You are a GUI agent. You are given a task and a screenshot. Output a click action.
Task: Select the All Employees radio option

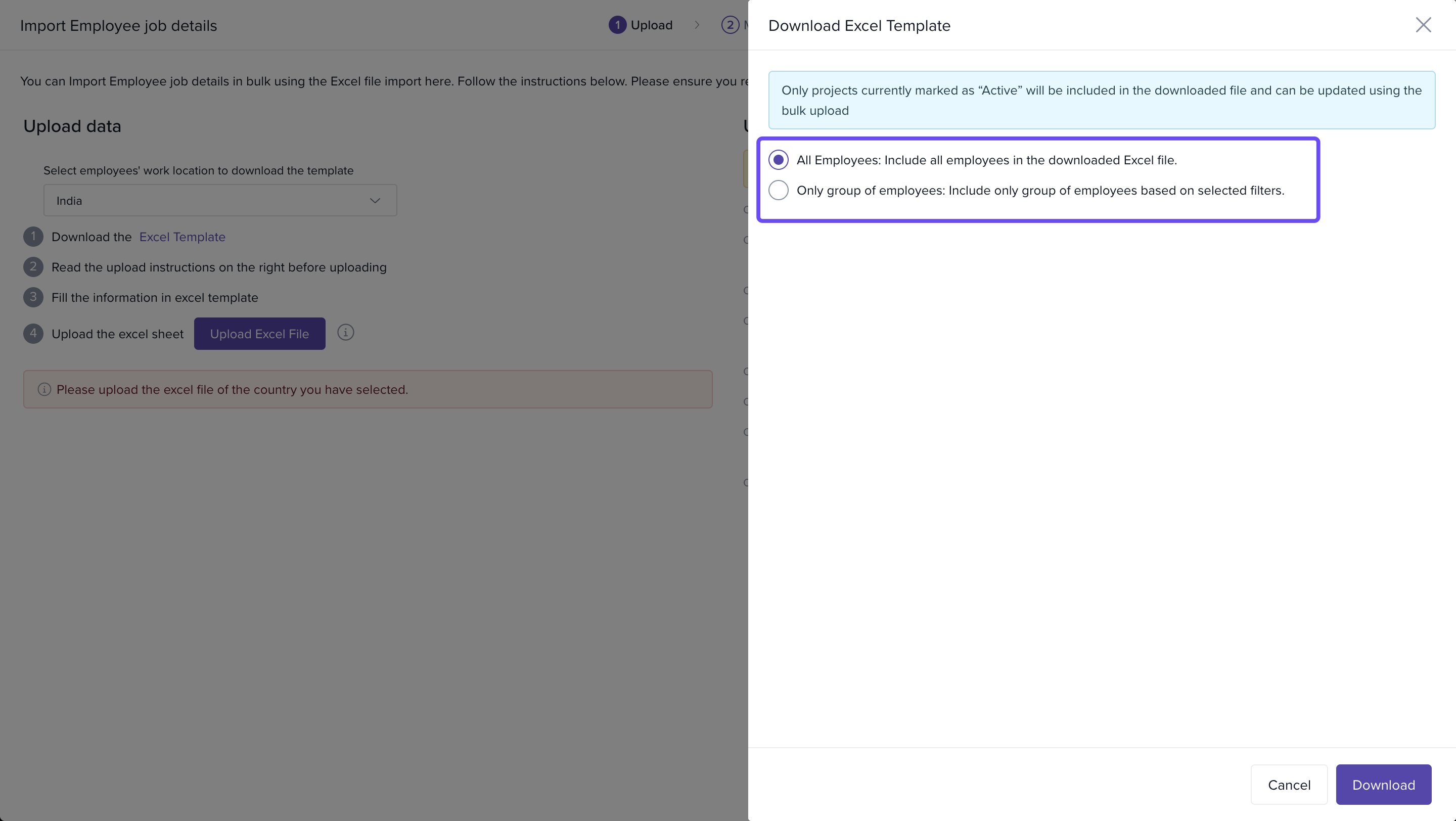click(779, 160)
